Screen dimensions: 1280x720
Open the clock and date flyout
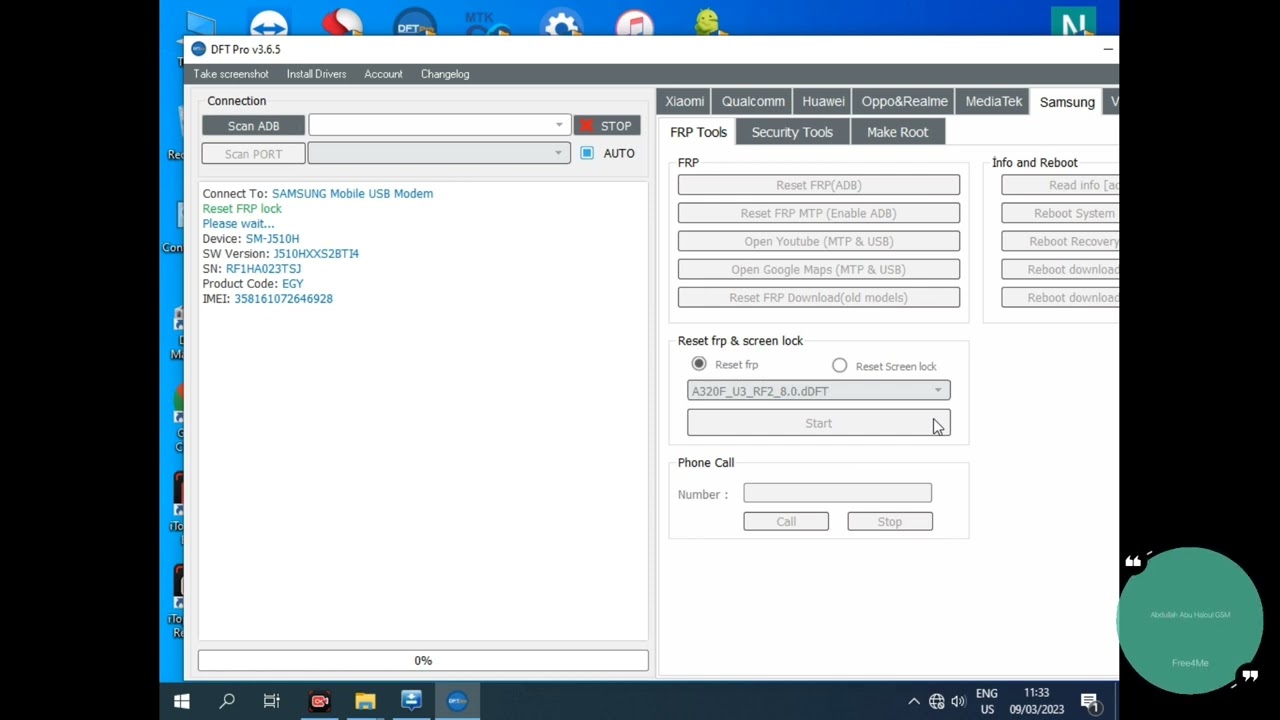(x=1037, y=701)
